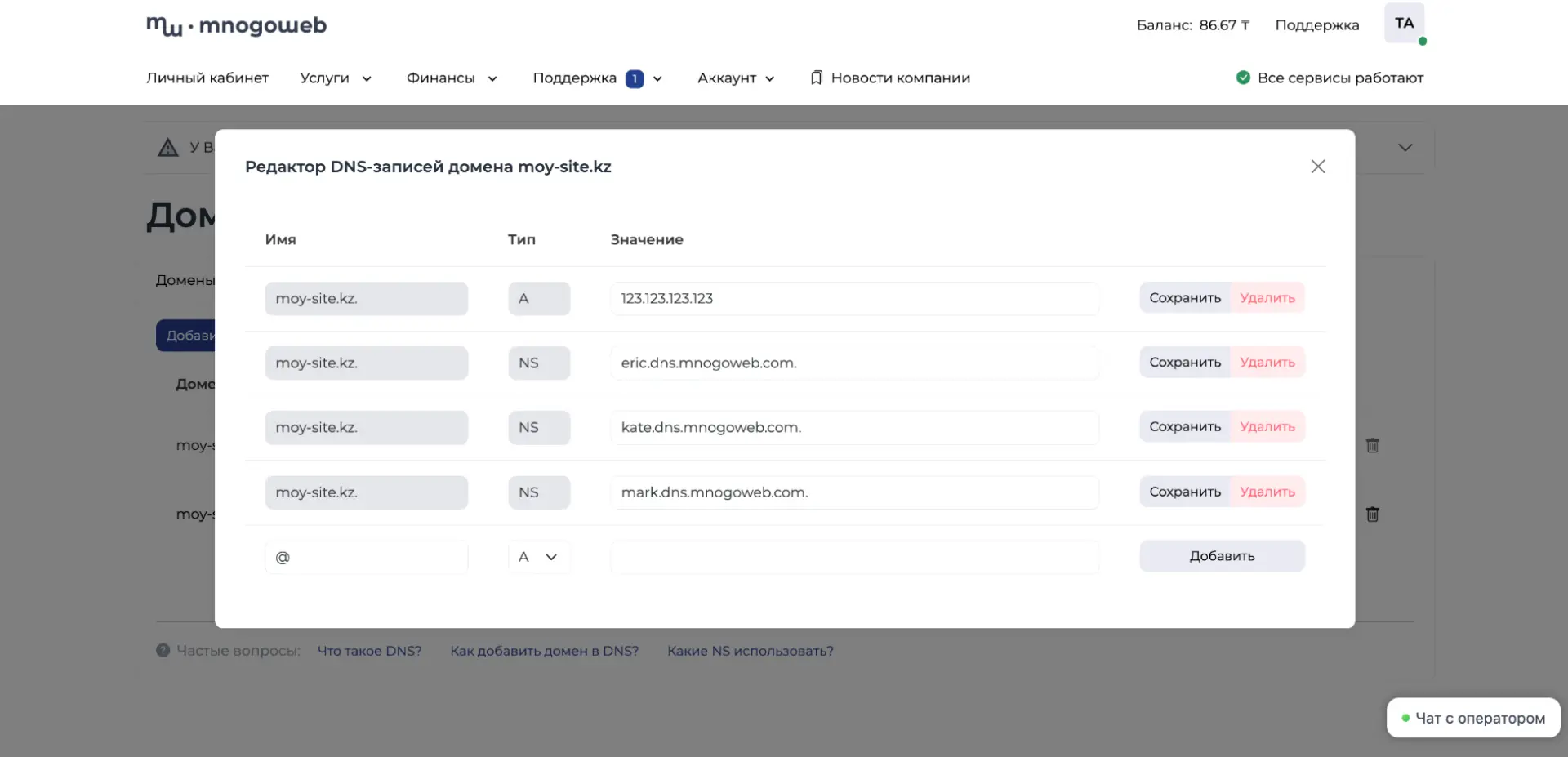This screenshot has width=1568, height=757.
Task: Delete the eric.dns.mnogoweb.com NS record
Action: click(1267, 363)
